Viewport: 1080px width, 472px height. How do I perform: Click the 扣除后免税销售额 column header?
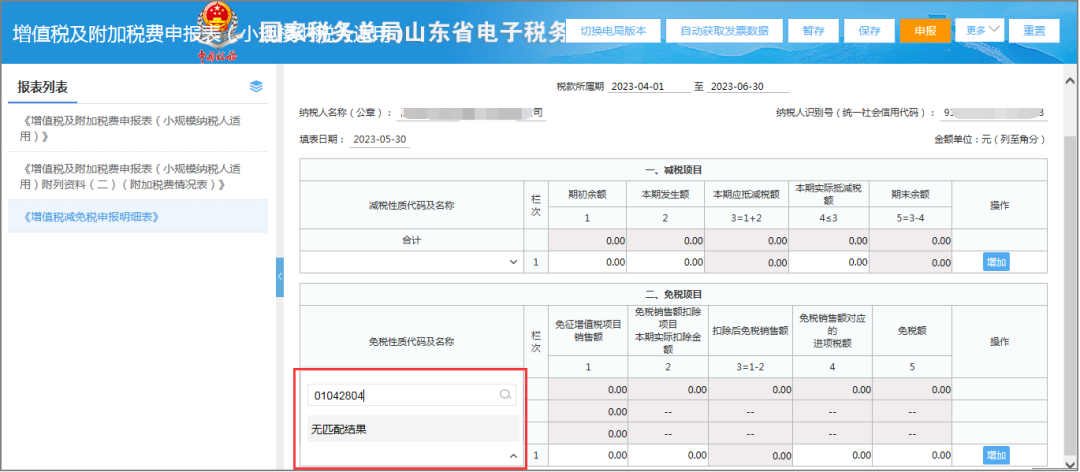click(749, 331)
